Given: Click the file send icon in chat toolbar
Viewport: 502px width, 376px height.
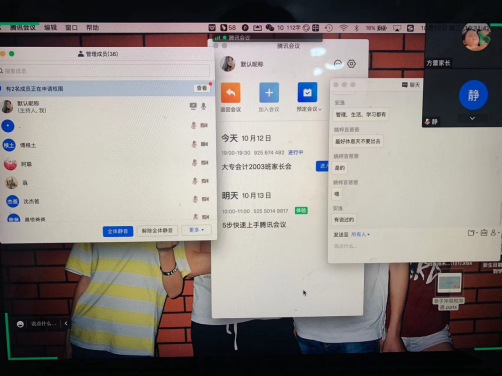Looking at the screenshot, I should click(471, 233).
